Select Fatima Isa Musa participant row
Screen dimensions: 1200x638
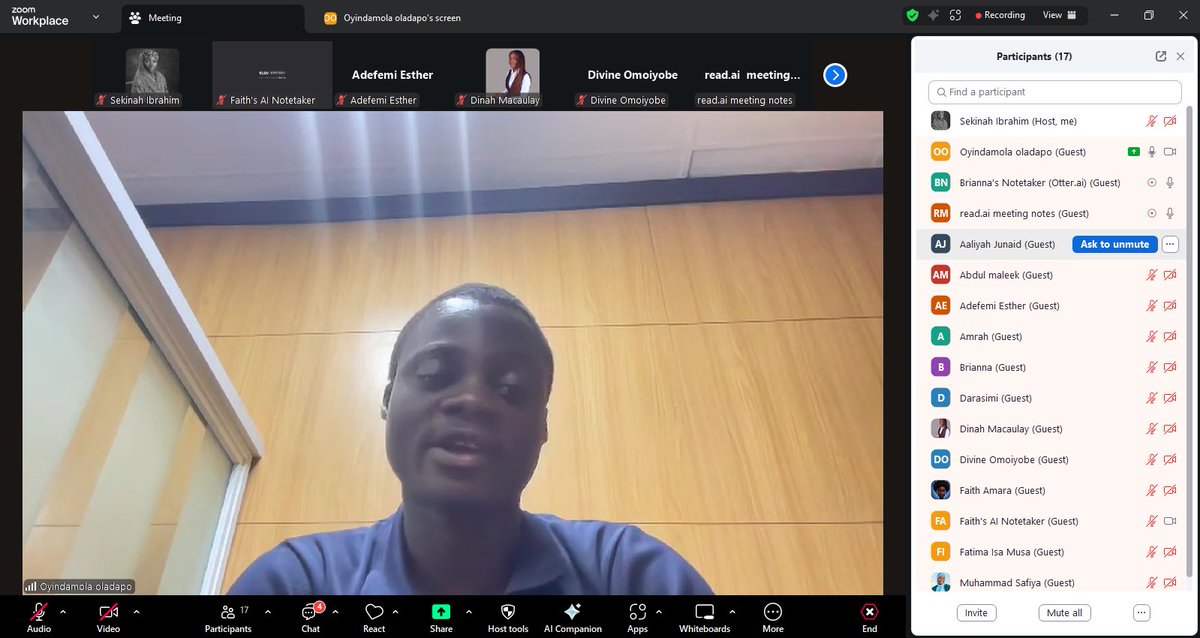[1054, 552]
